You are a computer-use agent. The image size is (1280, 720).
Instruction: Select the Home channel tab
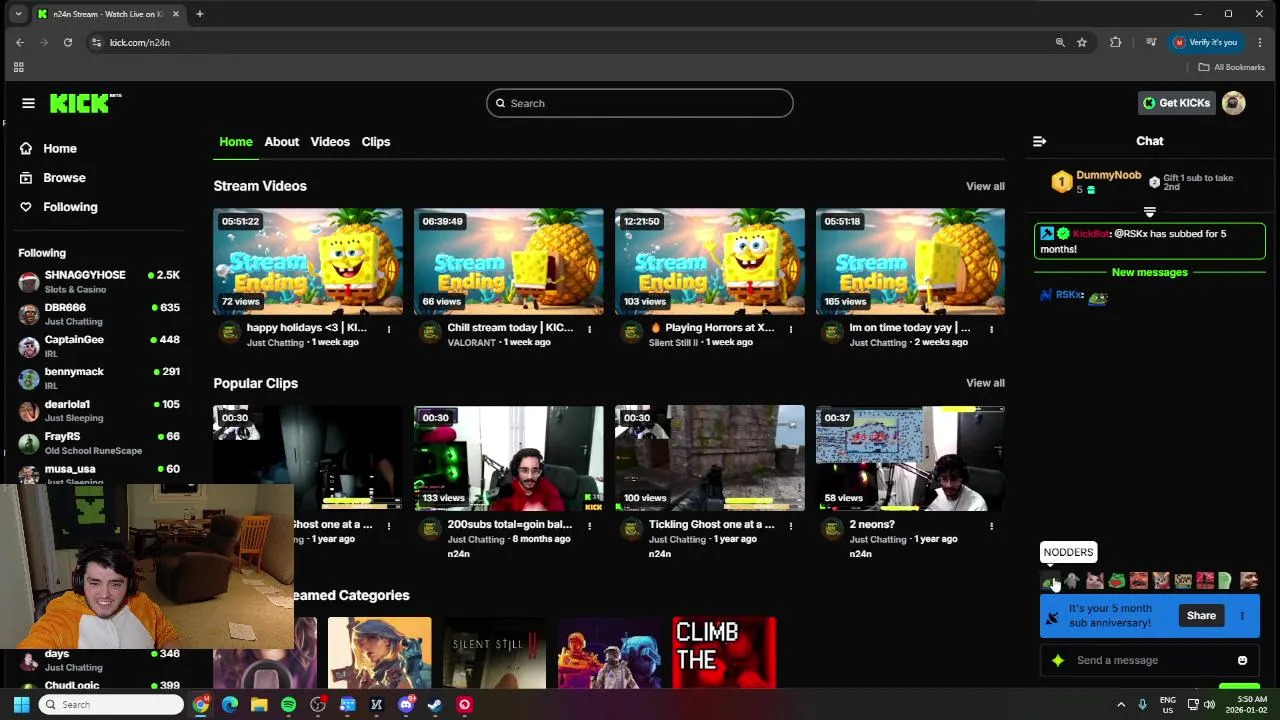point(236,141)
